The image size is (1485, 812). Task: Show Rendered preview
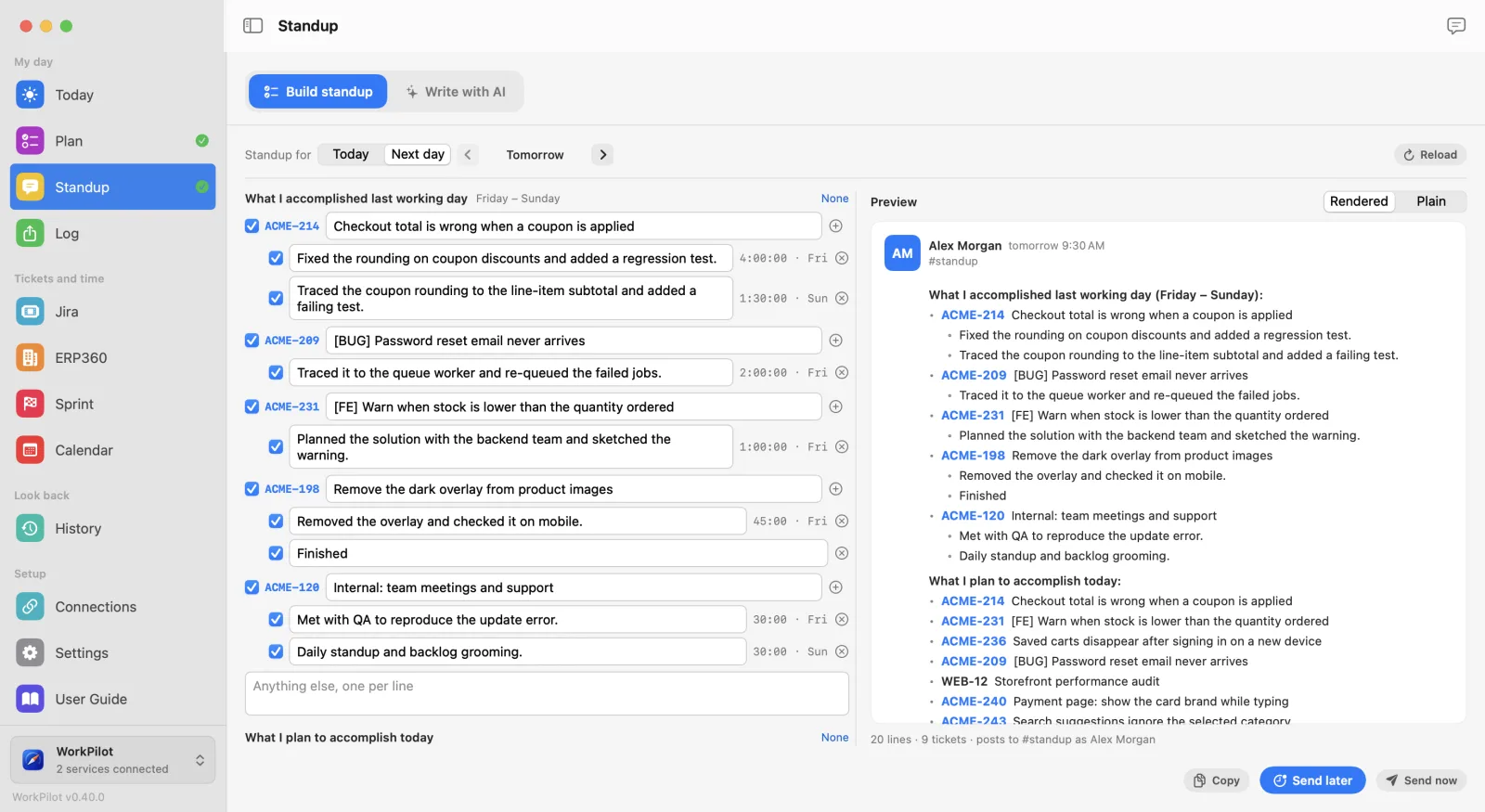[x=1359, y=201]
